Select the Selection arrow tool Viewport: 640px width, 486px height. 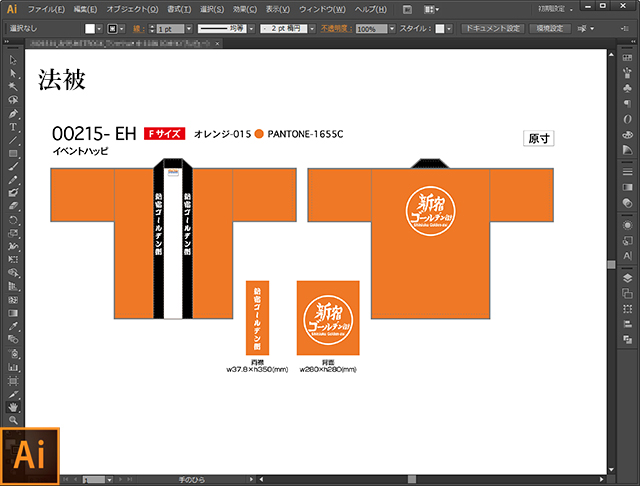tap(13, 60)
